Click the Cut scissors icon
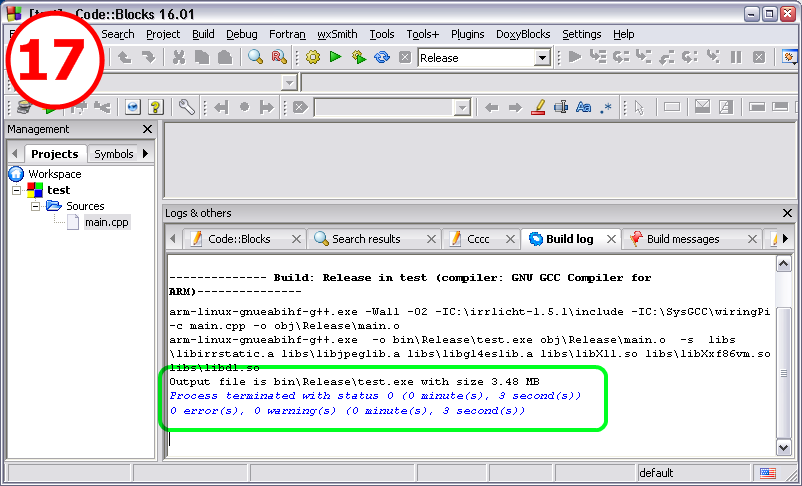Screen dimensions: 802x486 pos(179,57)
